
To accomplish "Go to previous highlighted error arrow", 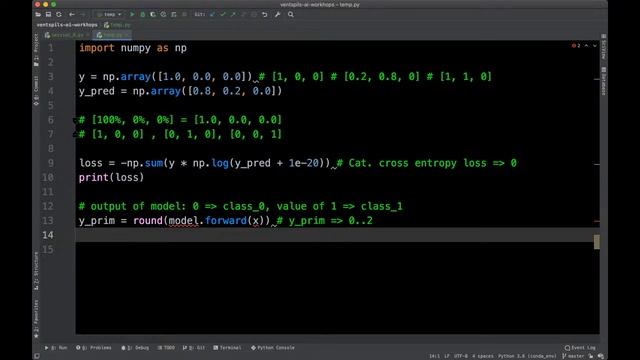I will pyautogui.click(x=587, y=46).
